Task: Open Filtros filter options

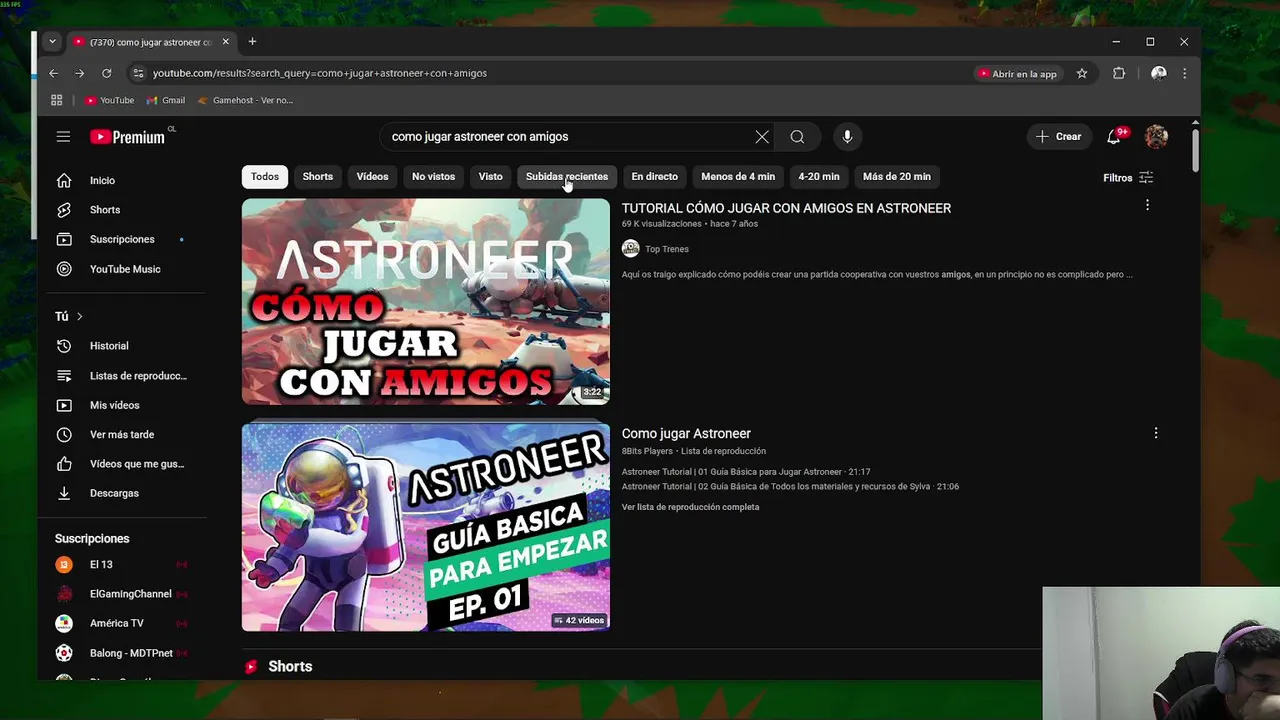Action: [1128, 178]
